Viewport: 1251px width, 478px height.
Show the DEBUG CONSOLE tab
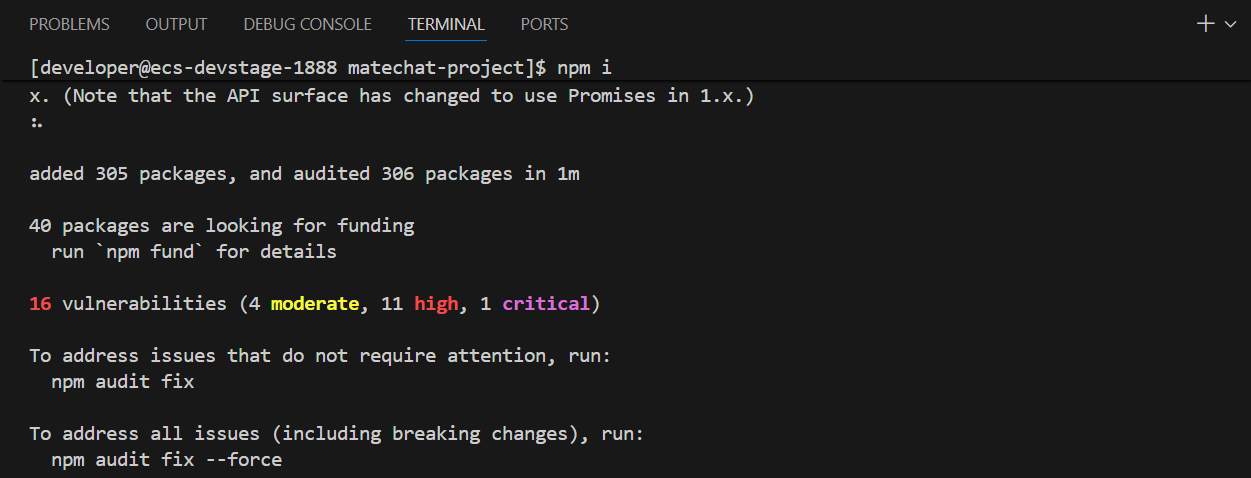(x=307, y=24)
